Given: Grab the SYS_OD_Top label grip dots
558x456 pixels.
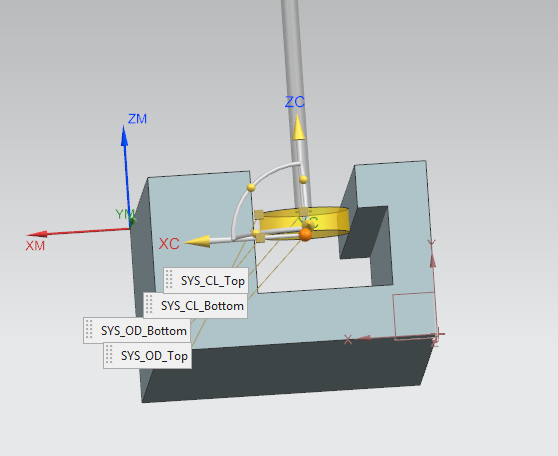Looking at the screenshot, I should tap(109, 355).
